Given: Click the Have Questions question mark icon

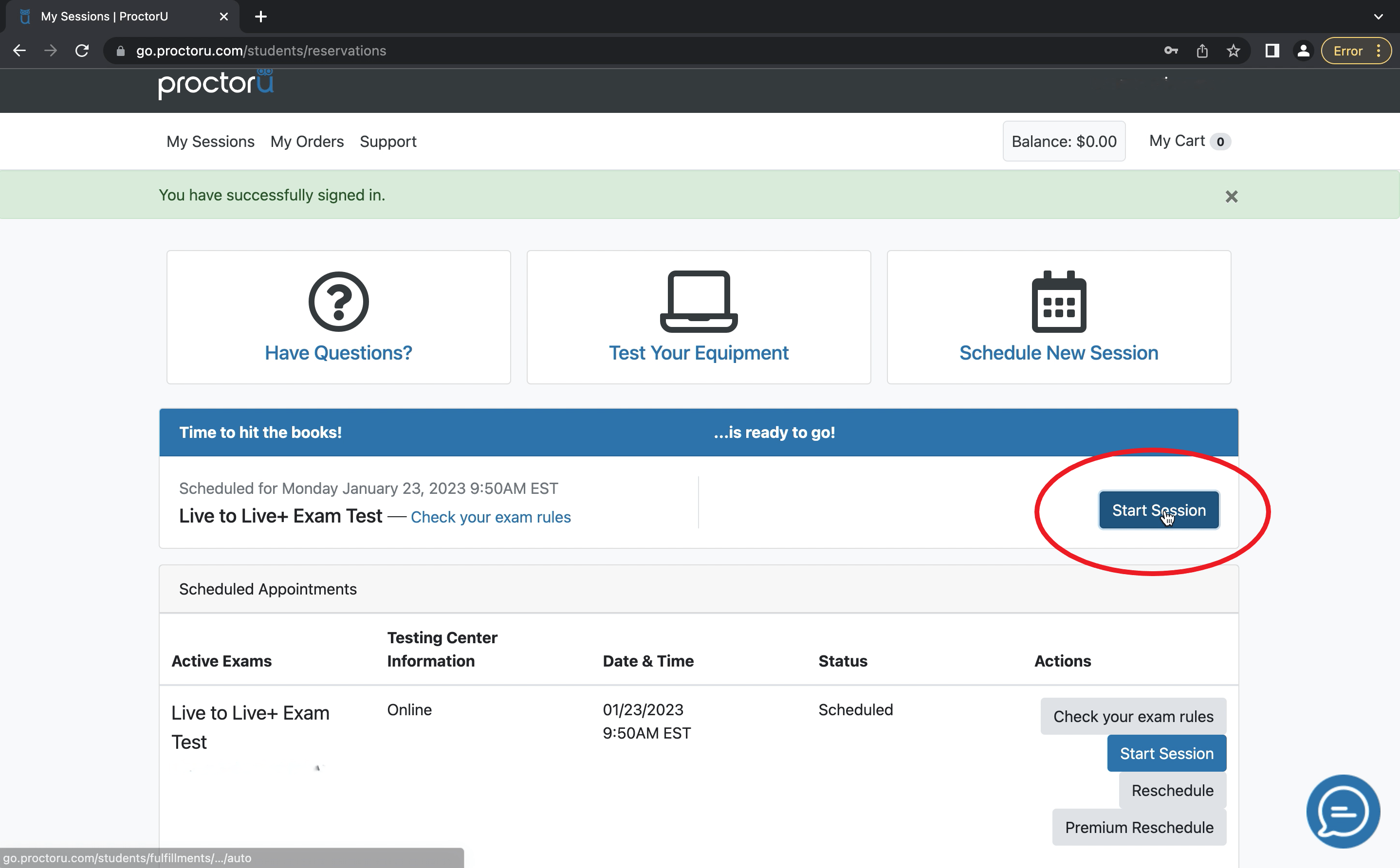Looking at the screenshot, I should (338, 301).
